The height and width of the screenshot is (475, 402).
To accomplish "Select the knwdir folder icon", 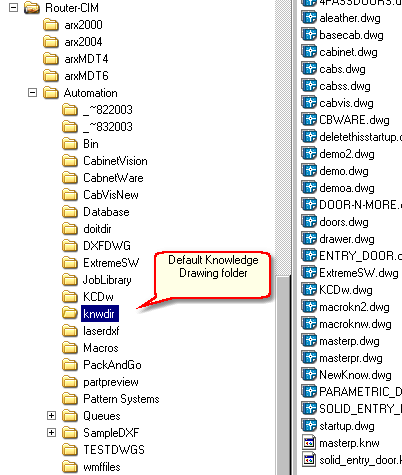I will tap(70, 313).
